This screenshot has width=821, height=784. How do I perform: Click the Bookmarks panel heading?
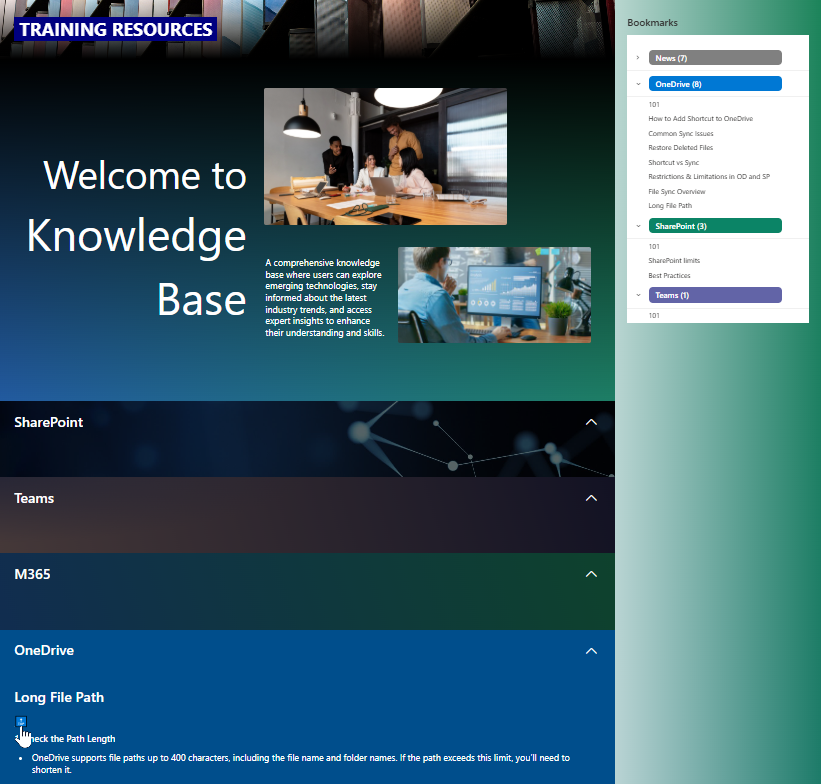652,23
